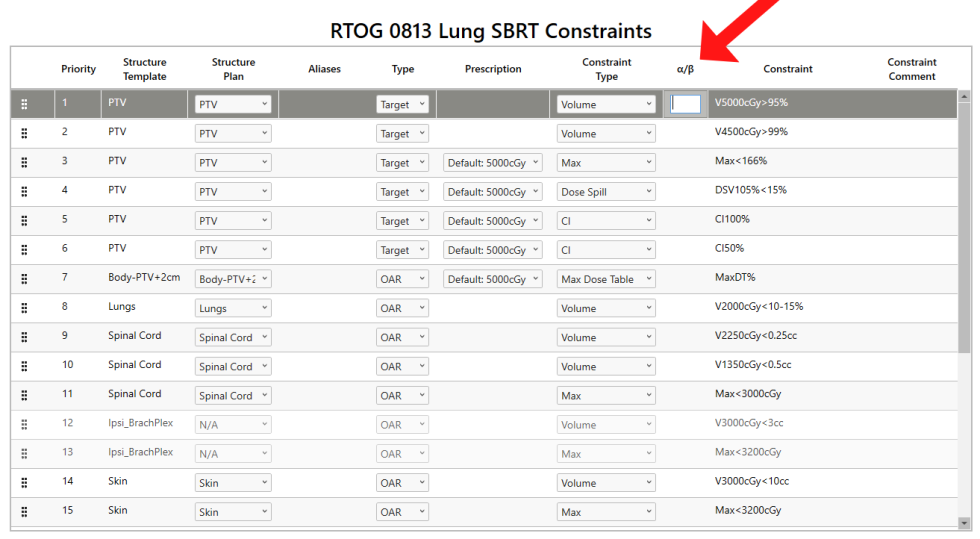The height and width of the screenshot is (539, 980).
Task: Click drag handle for priority 3 PTV row
Action: (x=24, y=163)
